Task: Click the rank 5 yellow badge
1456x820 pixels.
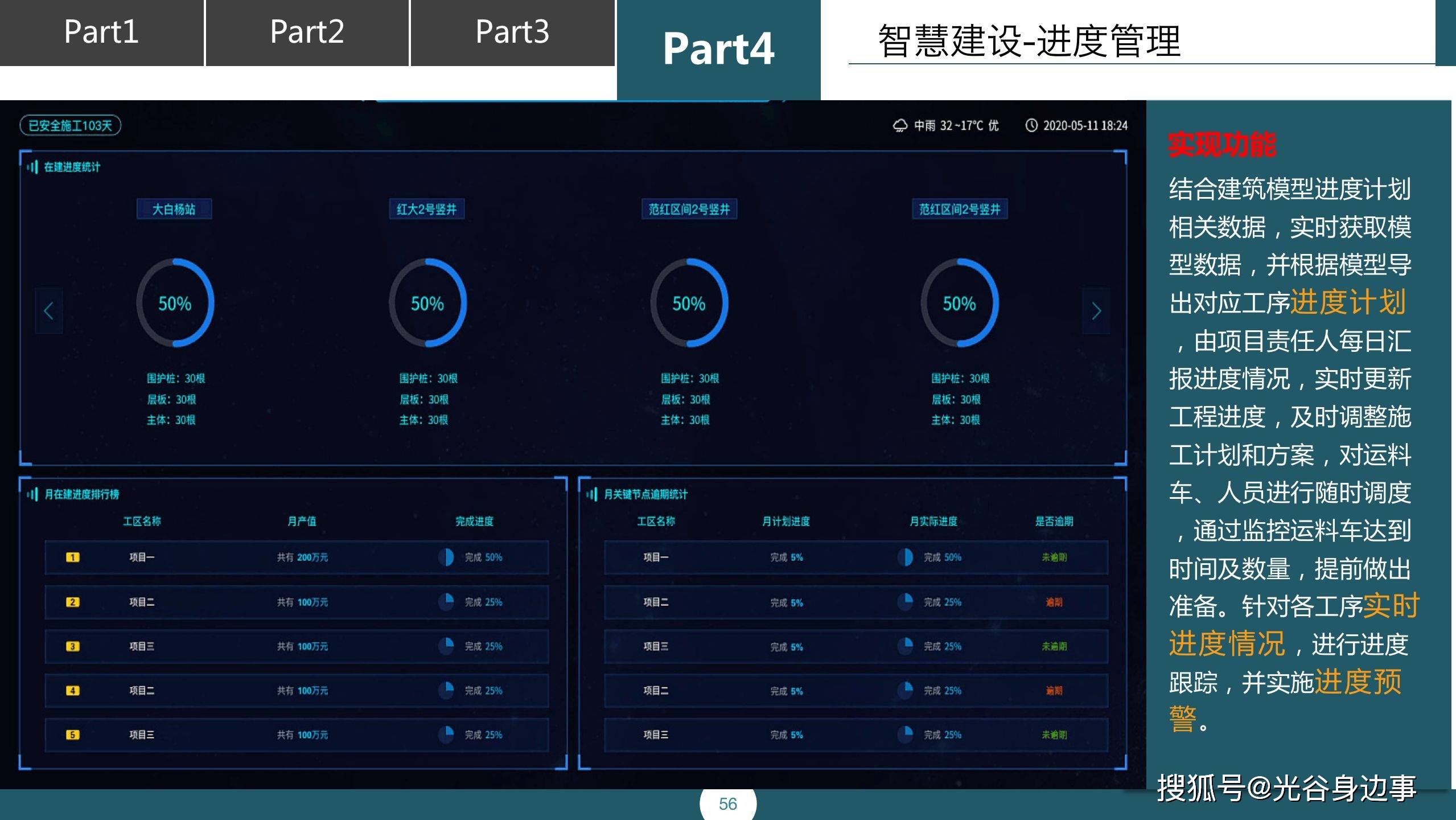Action: tap(73, 735)
